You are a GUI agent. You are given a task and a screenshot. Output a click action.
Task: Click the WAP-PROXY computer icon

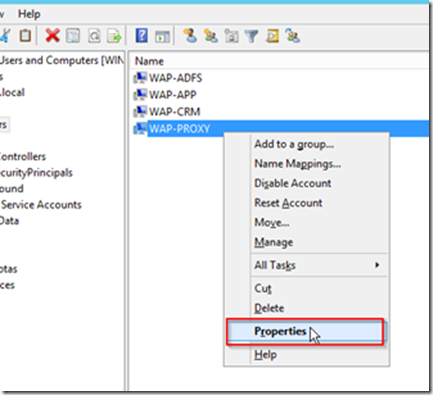click(x=140, y=128)
